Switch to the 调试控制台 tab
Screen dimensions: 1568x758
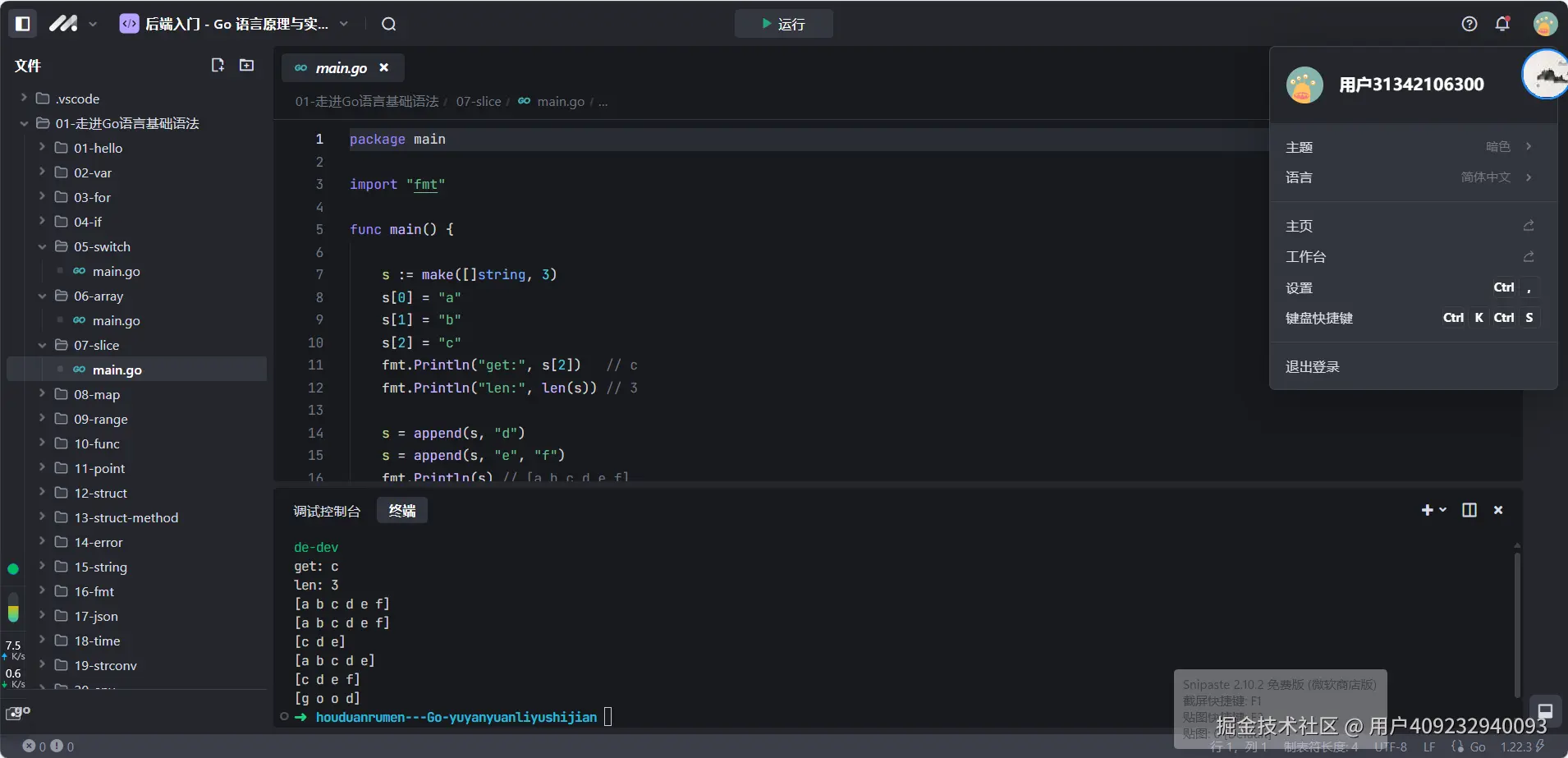pyautogui.click(x=327, y=511)
